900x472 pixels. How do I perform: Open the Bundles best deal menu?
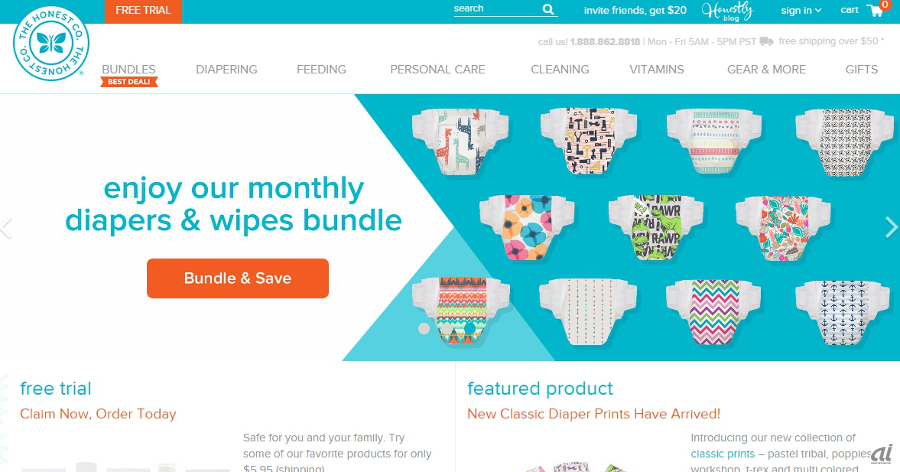[x=129, y=74]
